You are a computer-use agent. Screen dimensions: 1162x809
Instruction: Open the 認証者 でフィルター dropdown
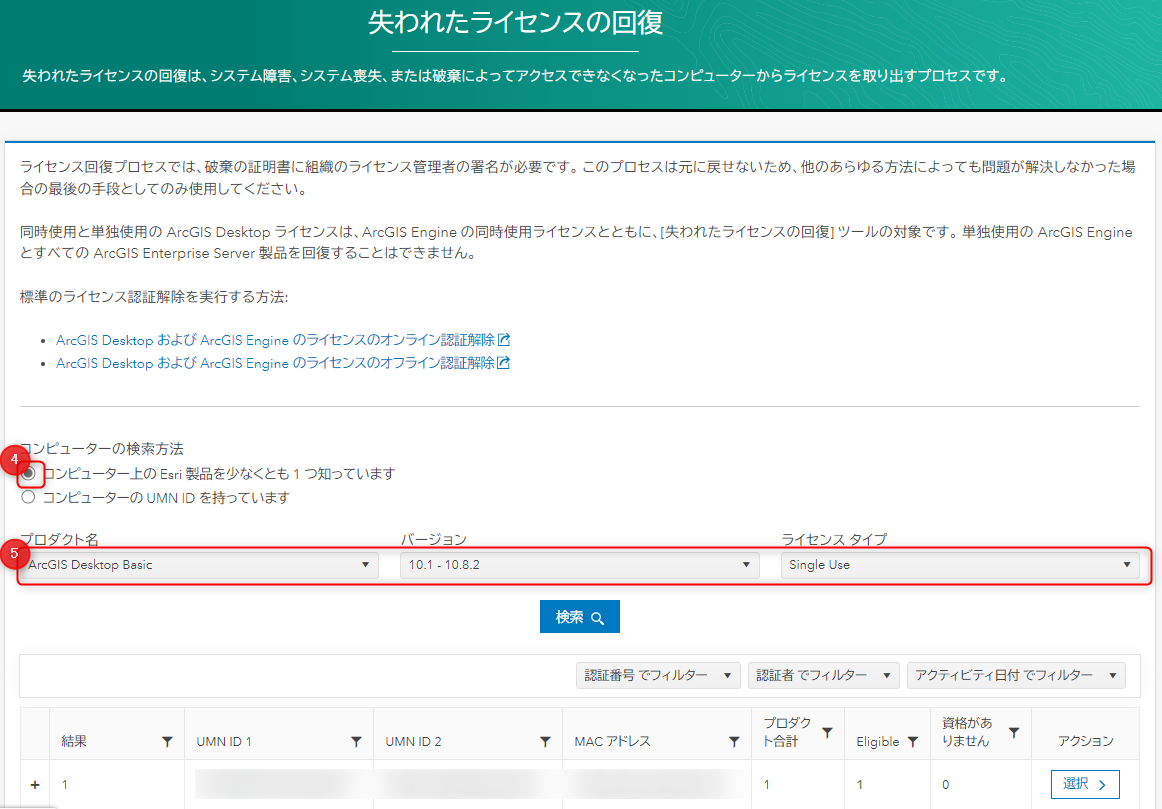point(823,675)
